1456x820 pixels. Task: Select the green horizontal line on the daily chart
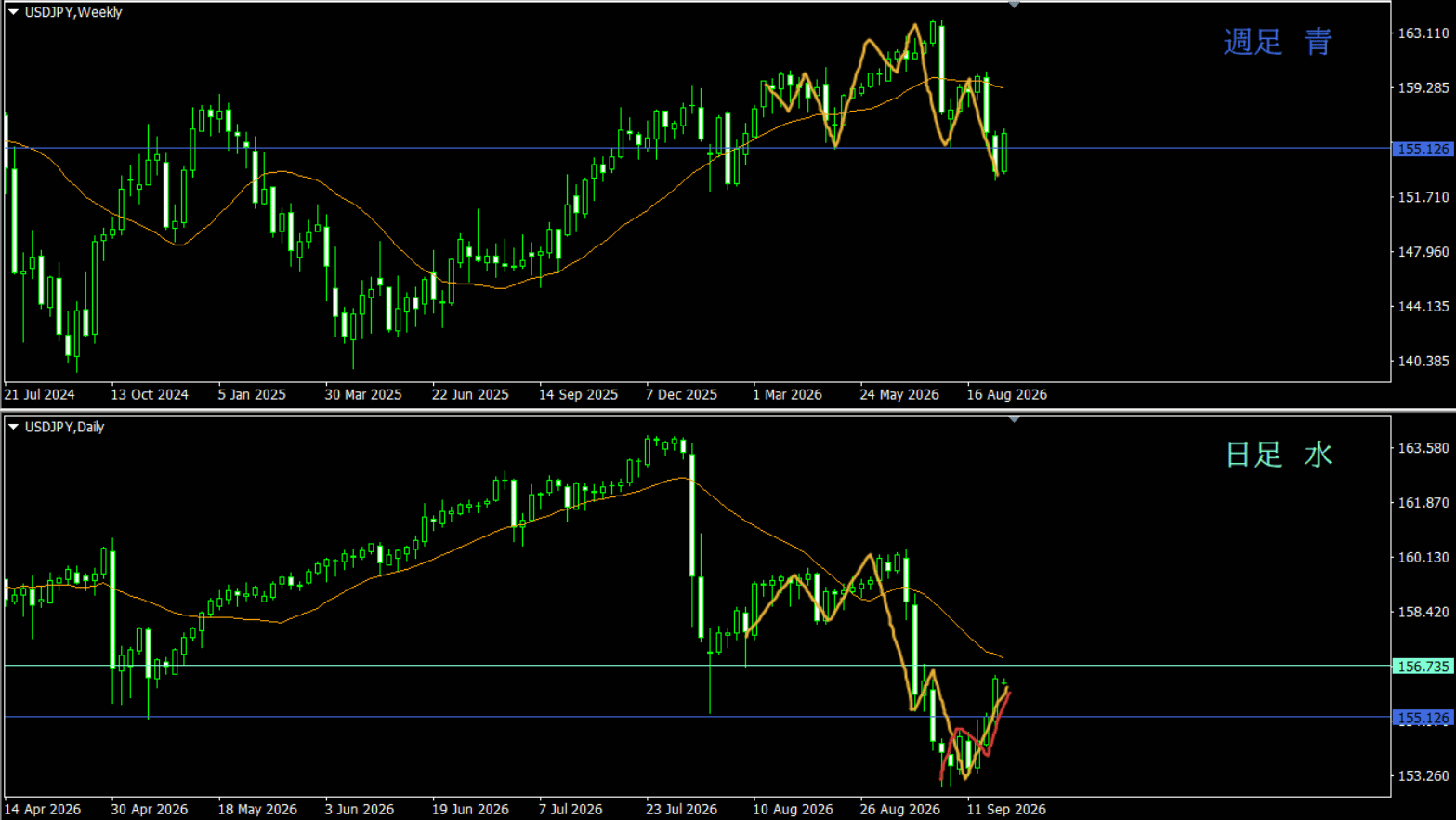coord(697,666)
